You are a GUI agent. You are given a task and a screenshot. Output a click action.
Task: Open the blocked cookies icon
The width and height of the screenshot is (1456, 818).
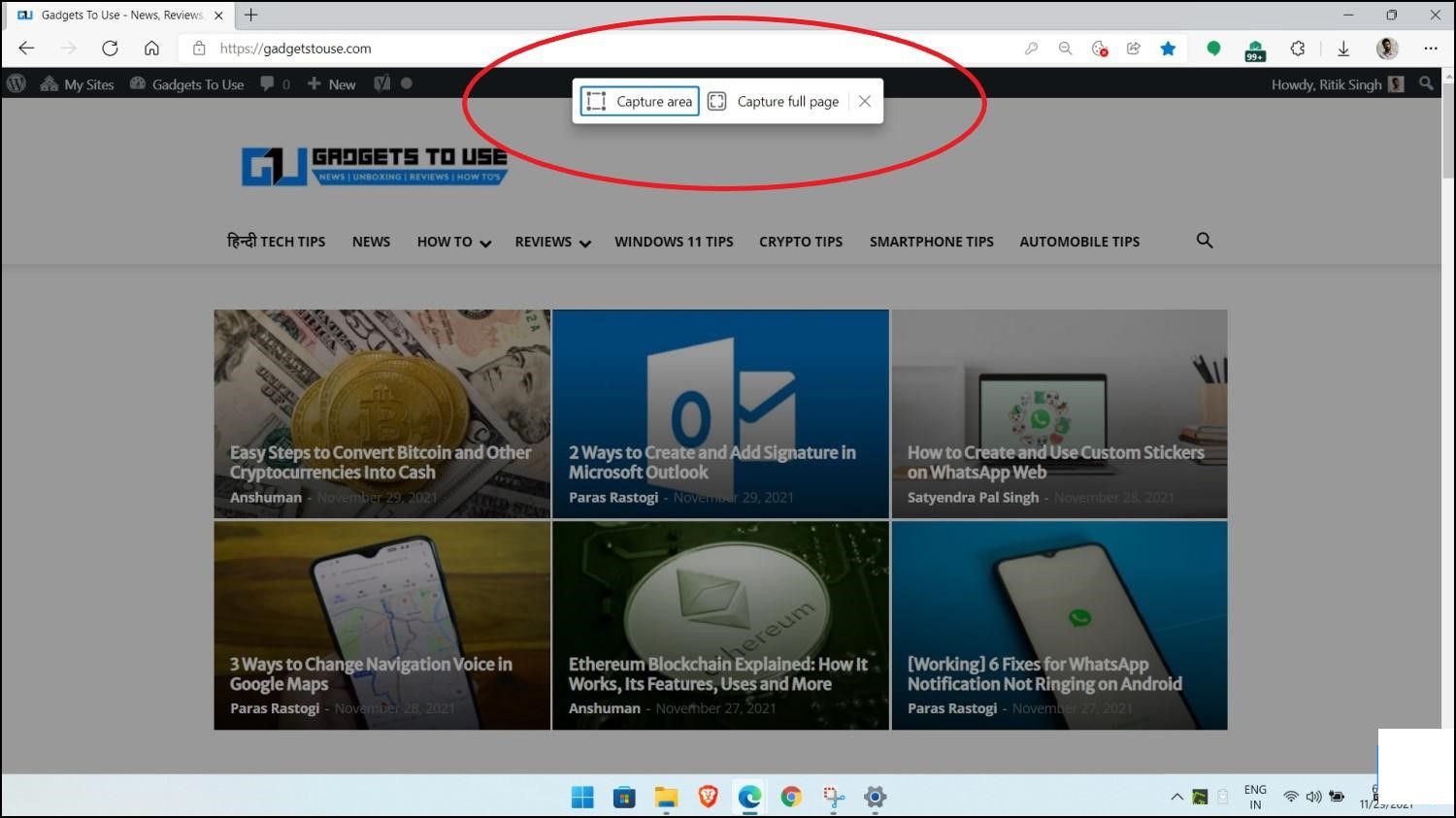(1099, 48)
